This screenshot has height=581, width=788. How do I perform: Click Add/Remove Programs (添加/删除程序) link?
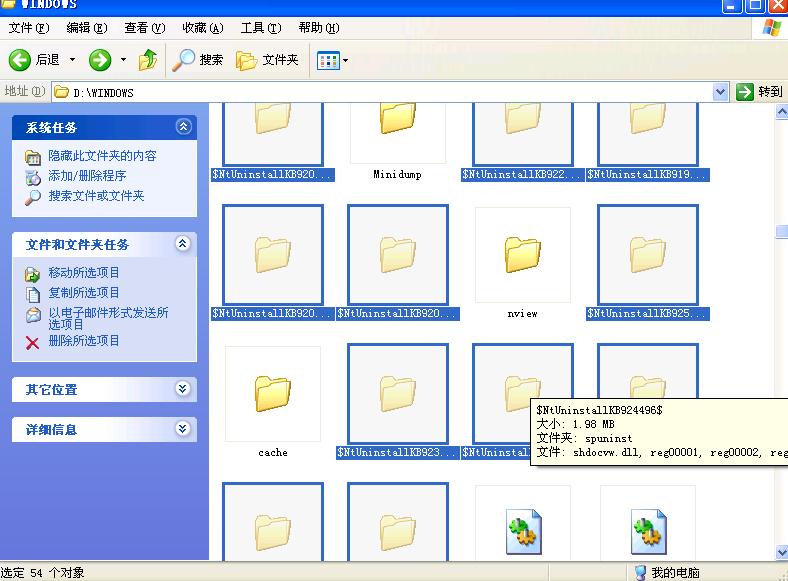[x=87, y=176]
